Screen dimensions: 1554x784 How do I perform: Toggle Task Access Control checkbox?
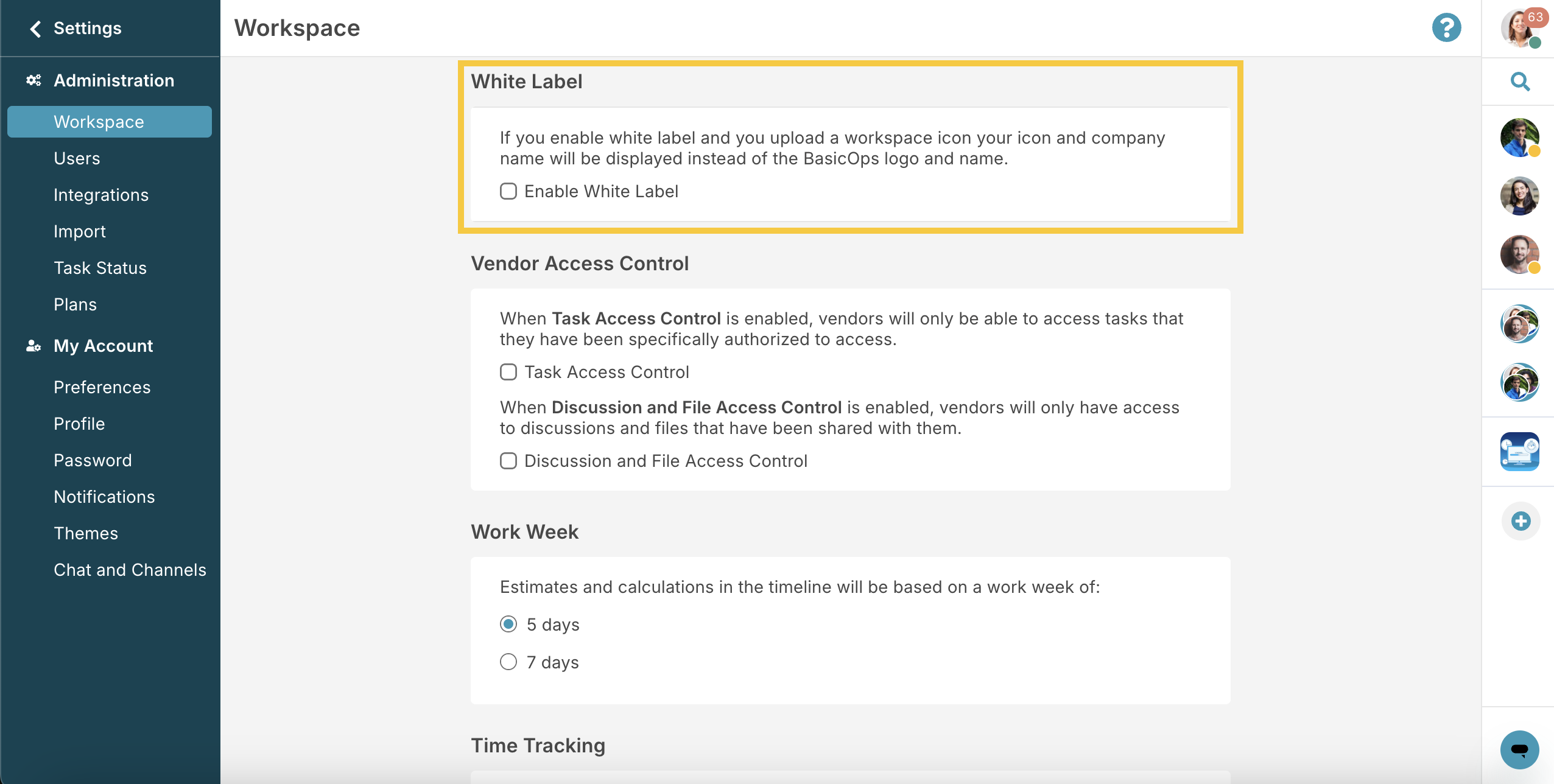(x=508, y=372)
